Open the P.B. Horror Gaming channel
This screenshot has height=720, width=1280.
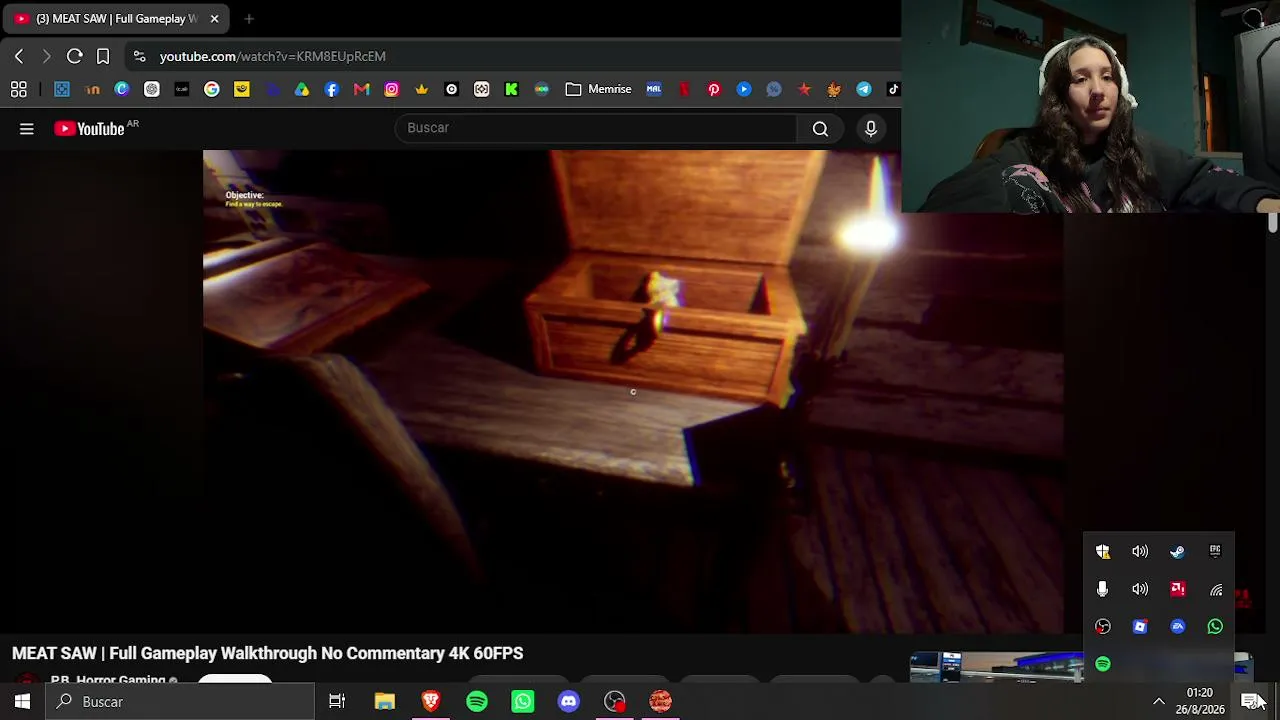(108, 681)
